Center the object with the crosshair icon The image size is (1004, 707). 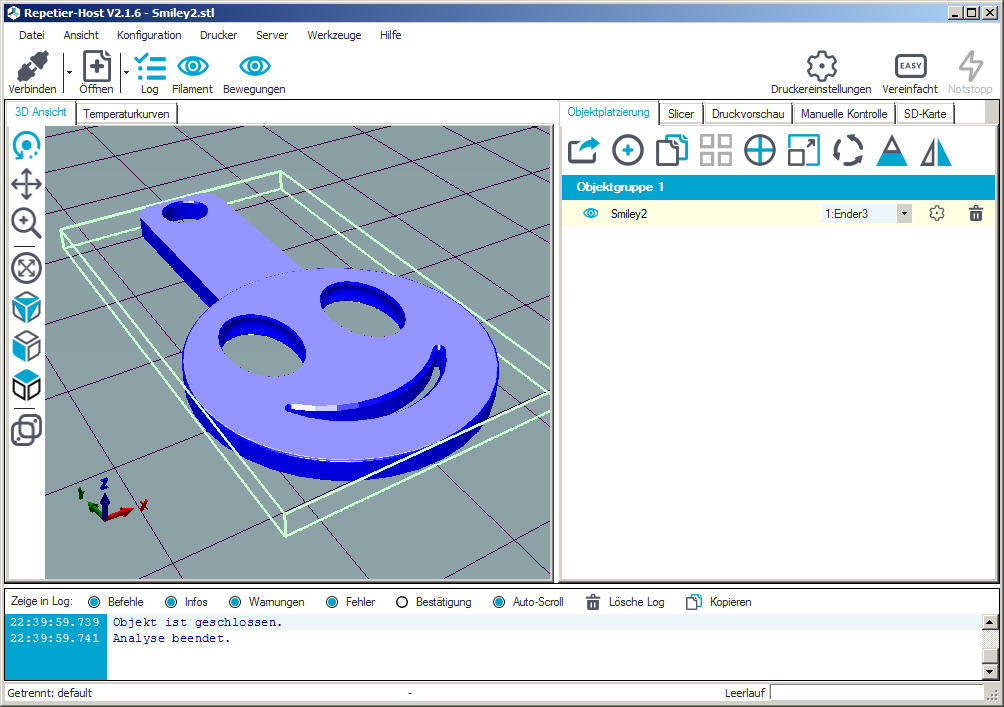tap(760, 150)
